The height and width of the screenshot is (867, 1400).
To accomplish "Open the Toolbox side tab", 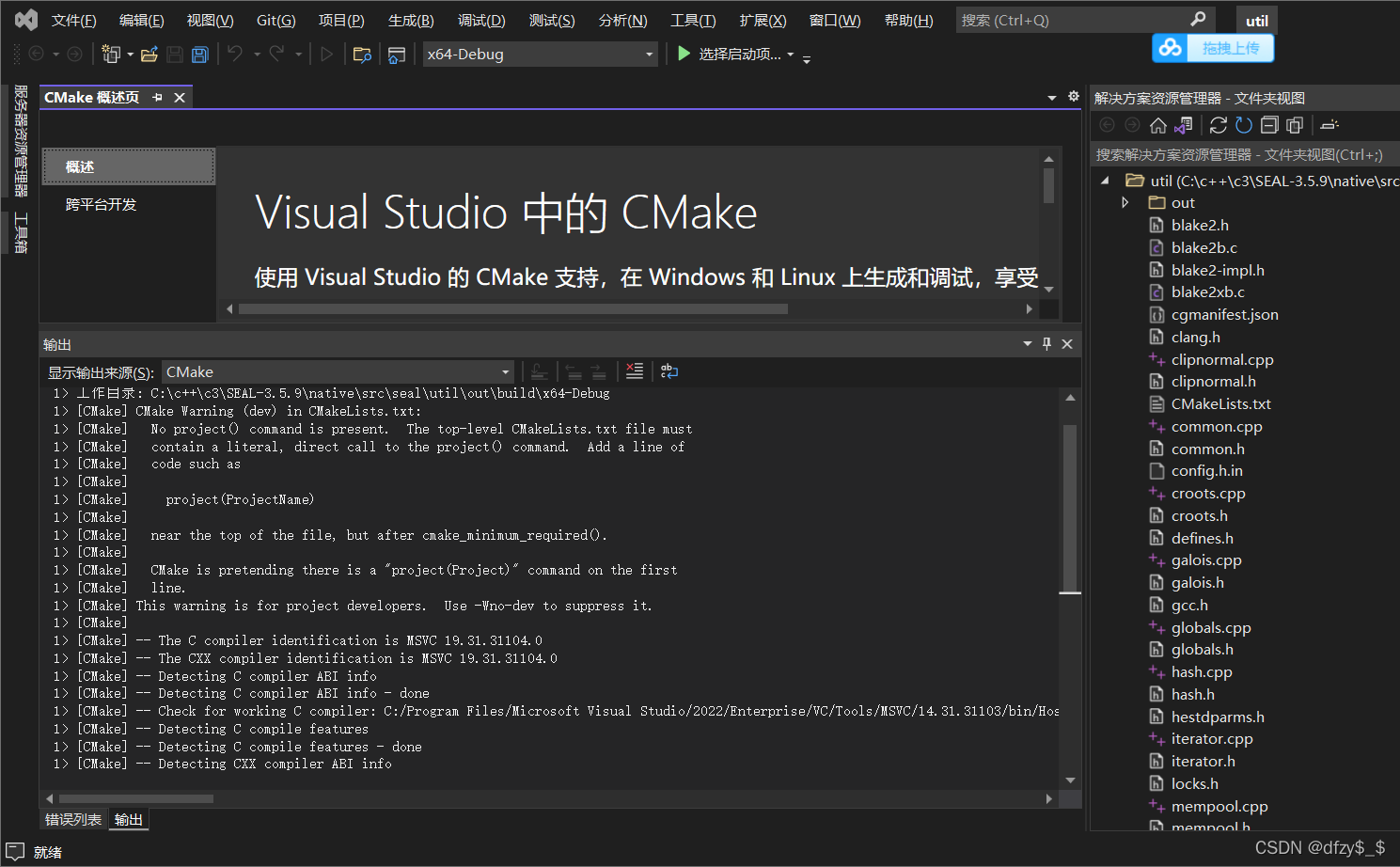I will [21, 232].
